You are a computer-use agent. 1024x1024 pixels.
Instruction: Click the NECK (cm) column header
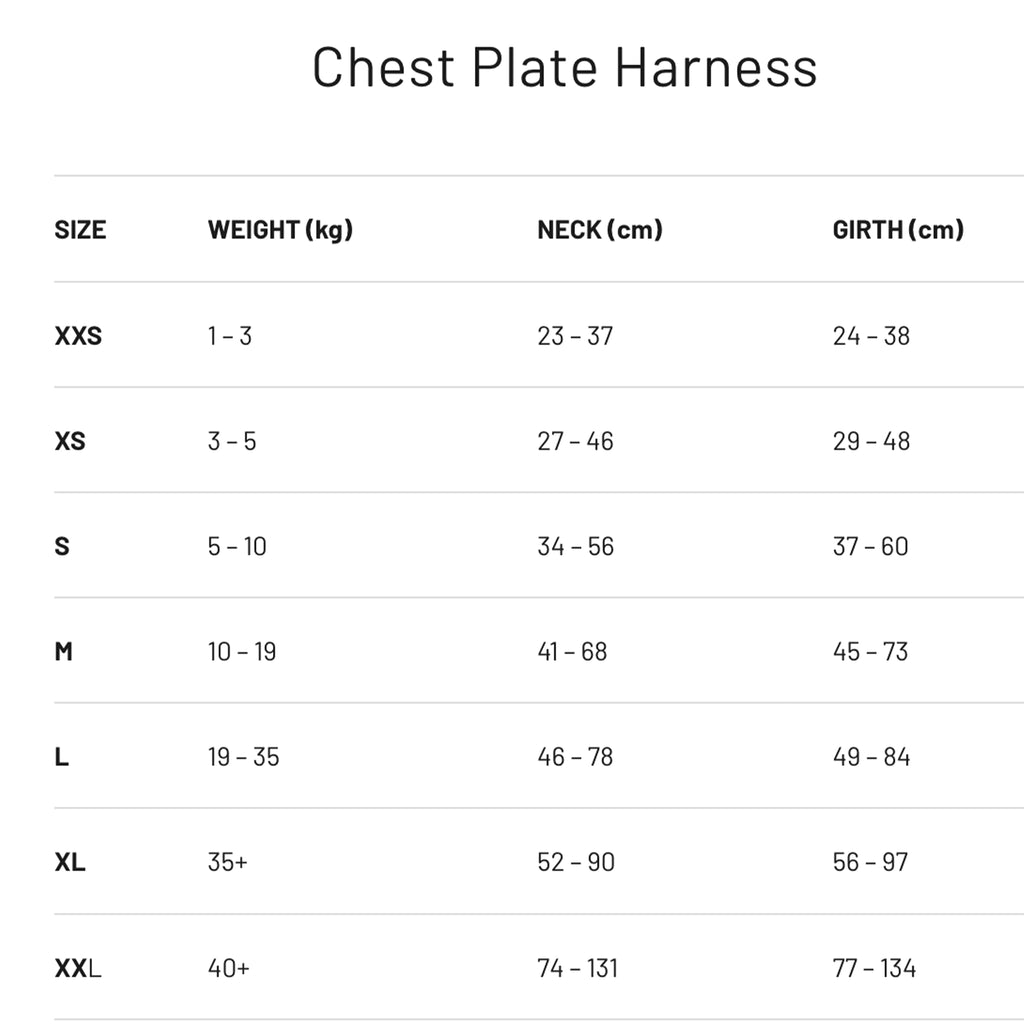pos(600,230)
